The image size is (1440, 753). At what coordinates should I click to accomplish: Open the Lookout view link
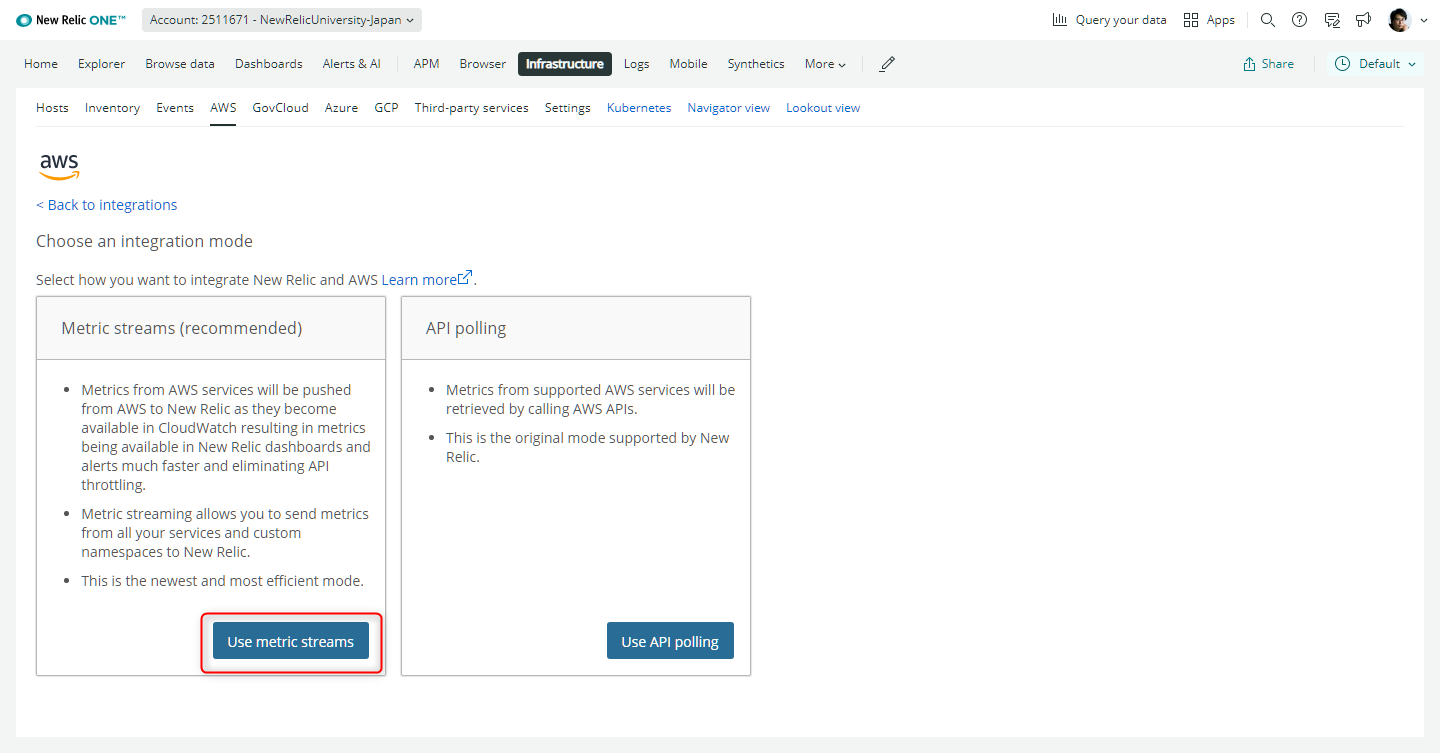click(x=823, y=108)
